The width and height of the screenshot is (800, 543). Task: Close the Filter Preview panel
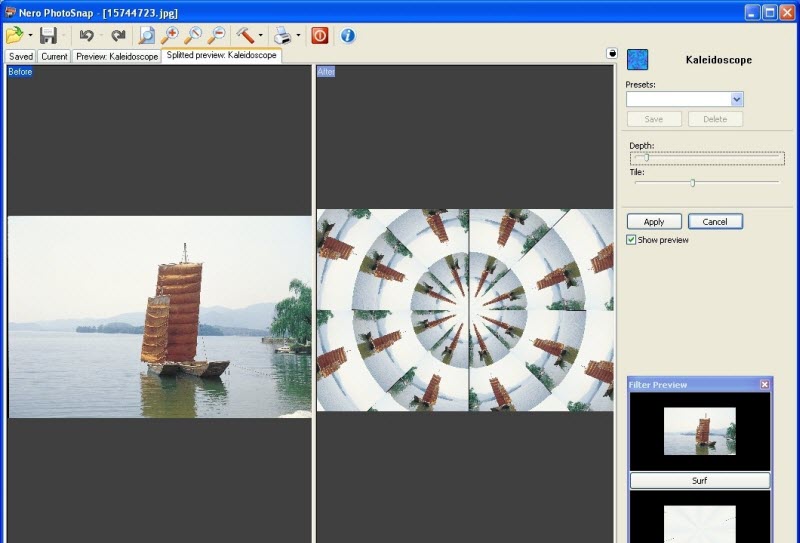click(x=764, y=384)
